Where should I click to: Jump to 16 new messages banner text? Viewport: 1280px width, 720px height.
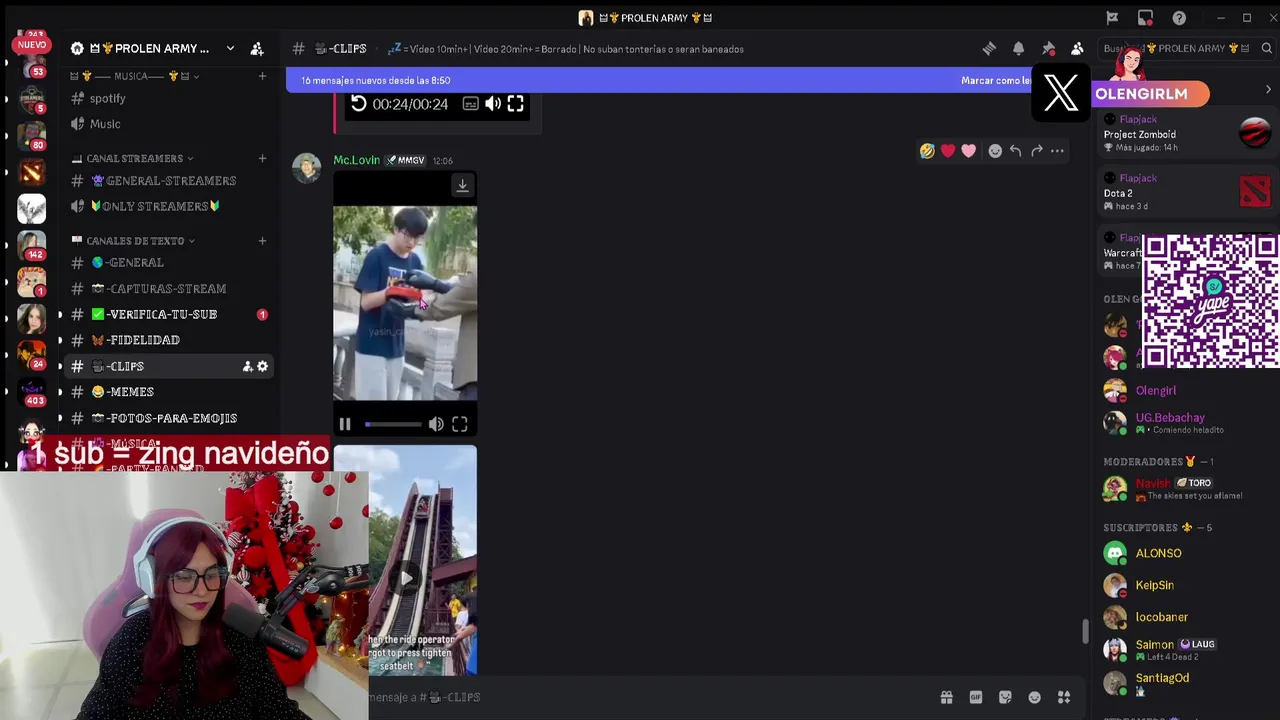(375, 80)
